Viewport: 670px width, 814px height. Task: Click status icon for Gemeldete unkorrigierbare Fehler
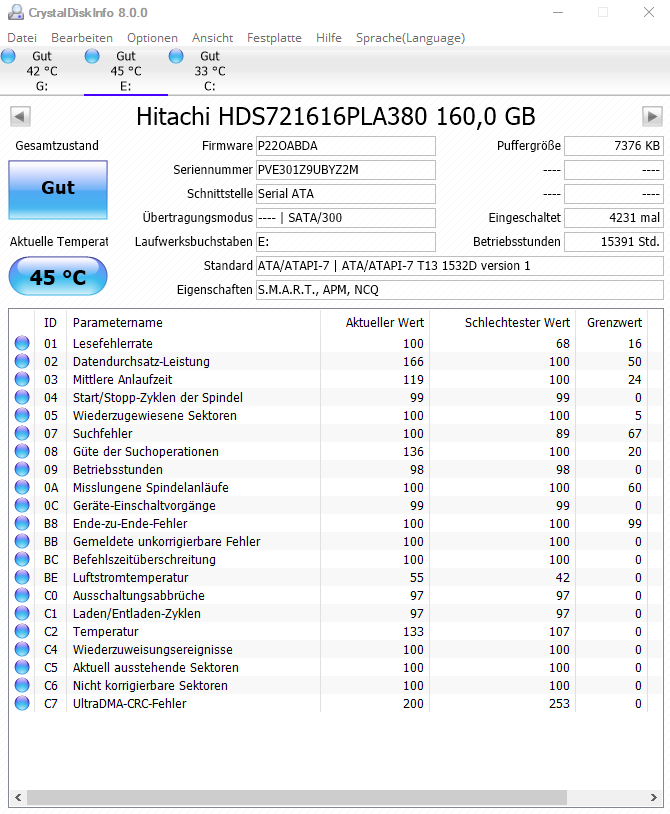coord(22,541)
